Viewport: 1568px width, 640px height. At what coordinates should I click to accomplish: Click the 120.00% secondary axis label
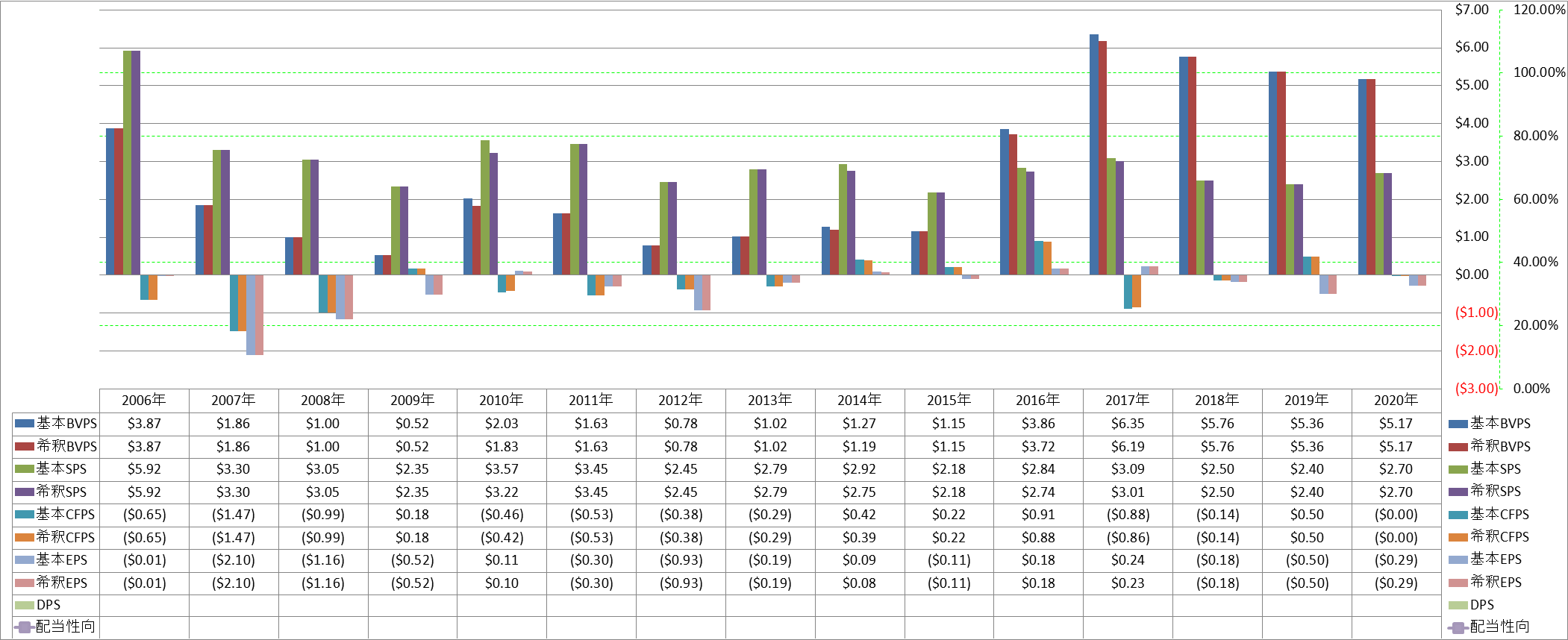tap(1539, 10)
